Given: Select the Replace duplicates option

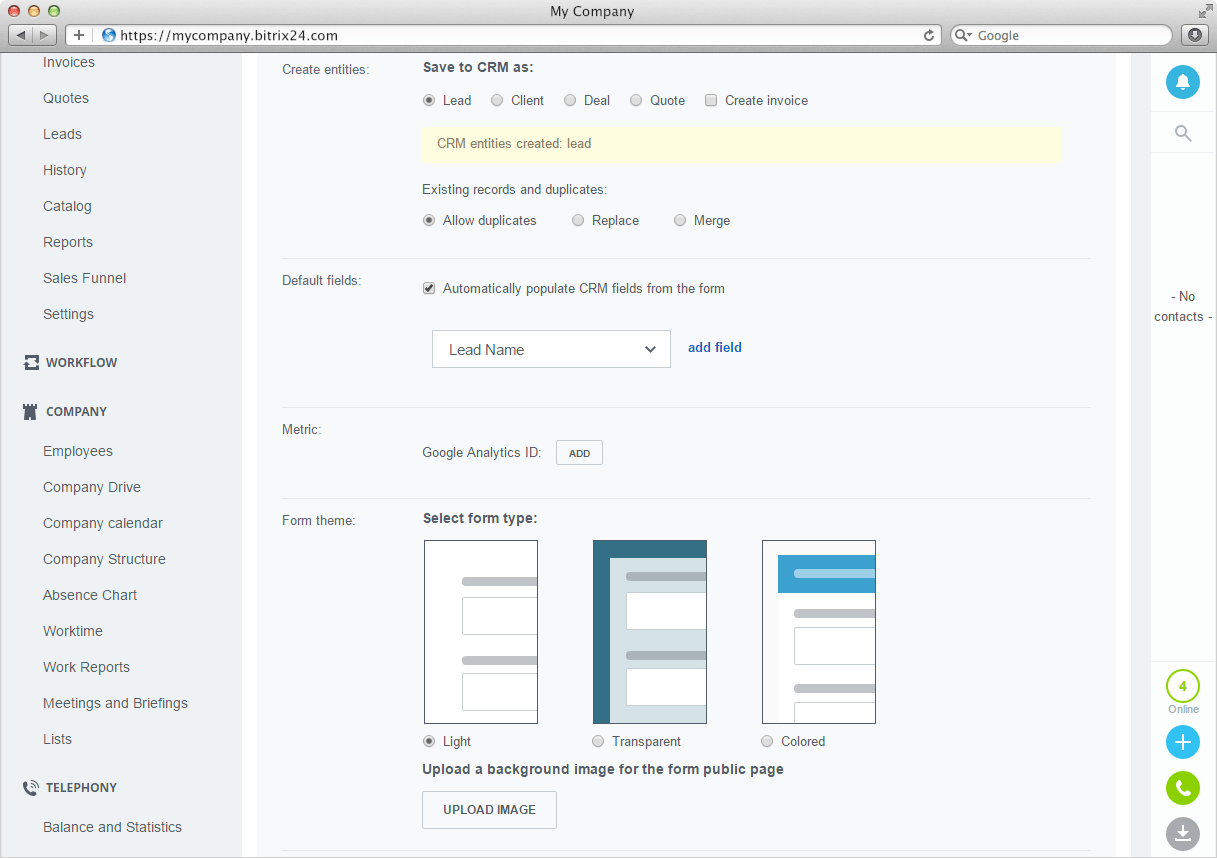Looking at the screenshot, I should point(578,220).
